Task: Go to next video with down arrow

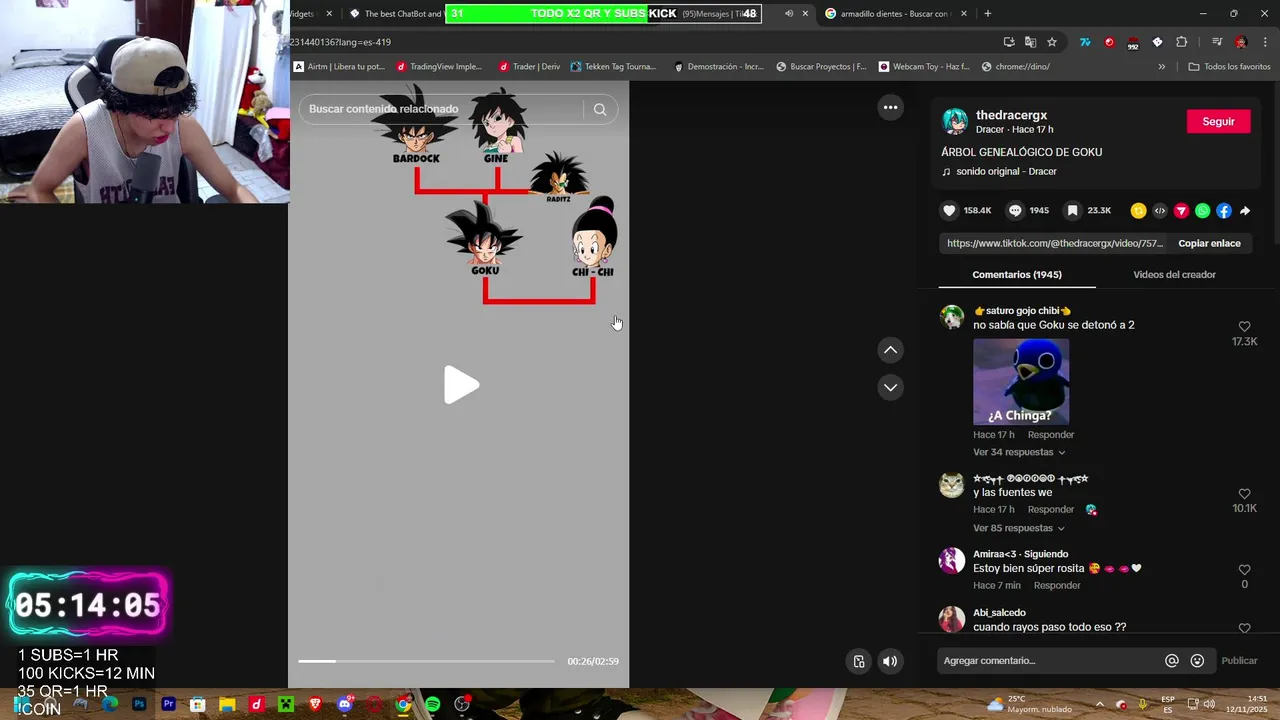Action: [x=890, y=387]
